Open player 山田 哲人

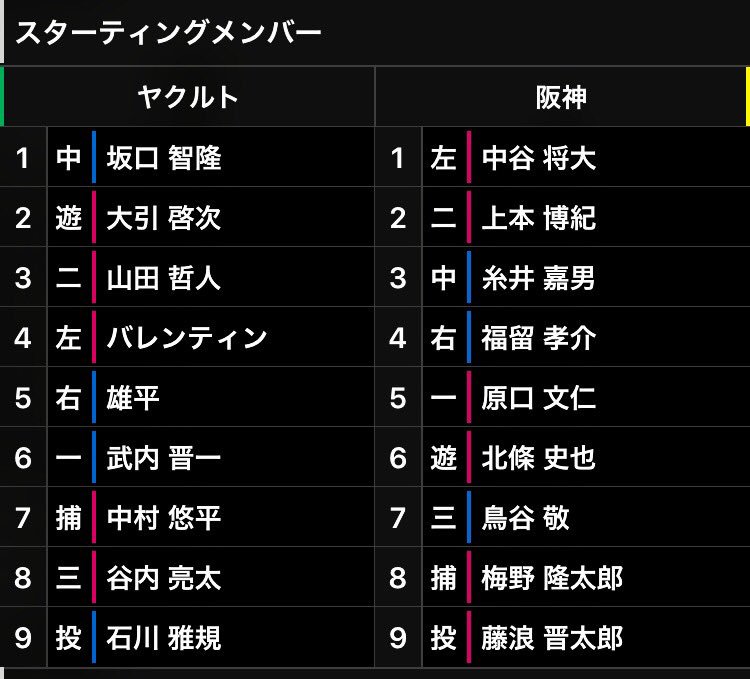tap(164, 278)
